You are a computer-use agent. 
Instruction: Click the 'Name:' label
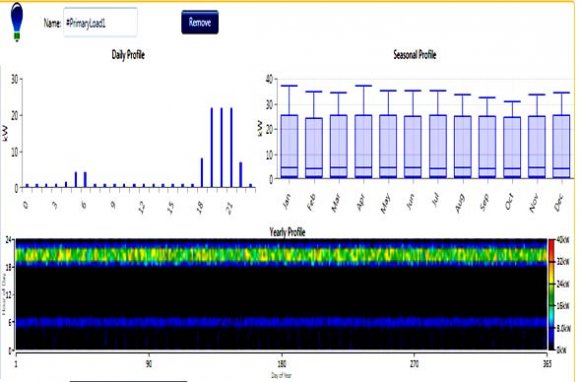[52, 23]
